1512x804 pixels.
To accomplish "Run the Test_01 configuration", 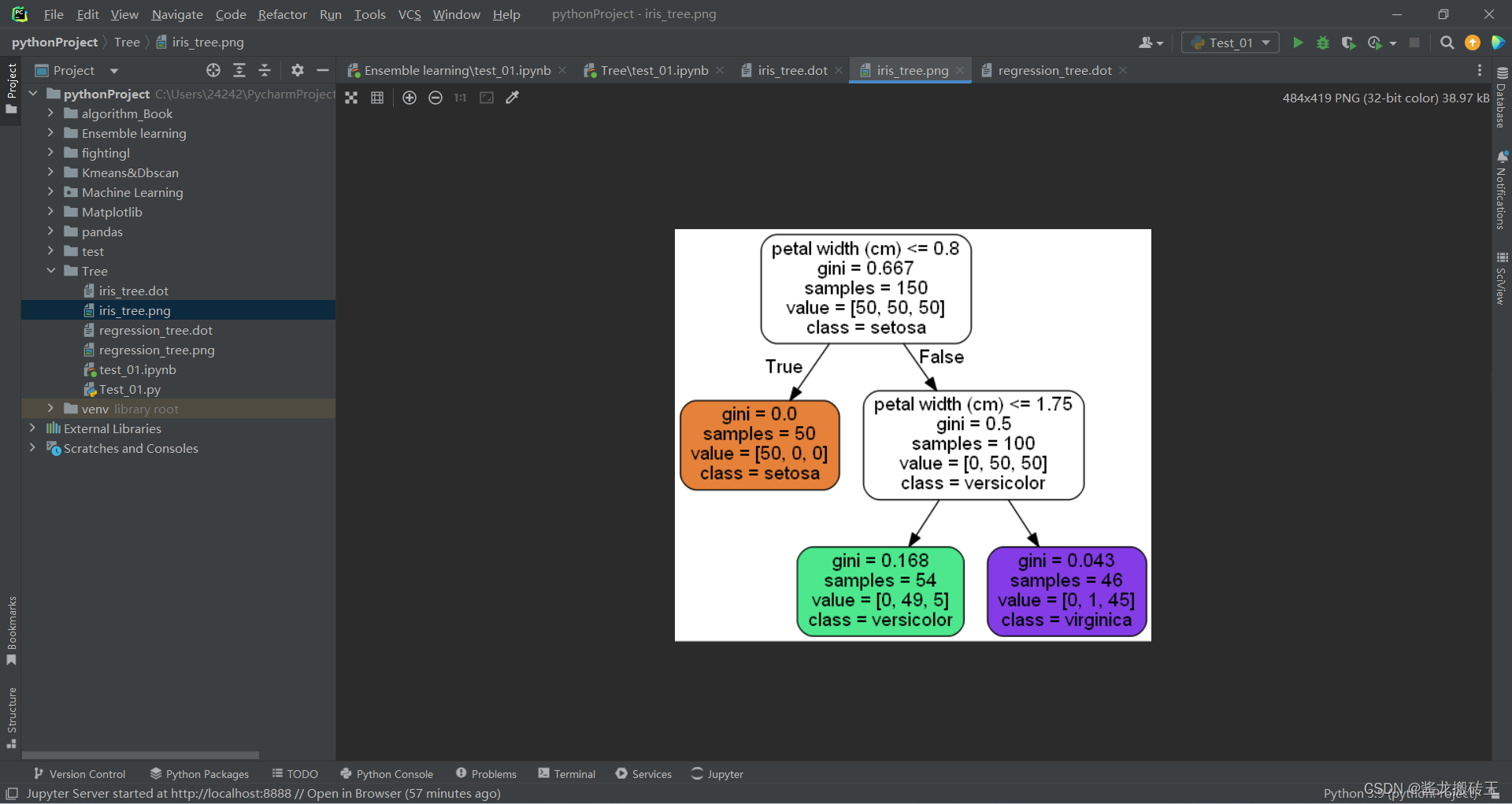I will (1299, 43).
